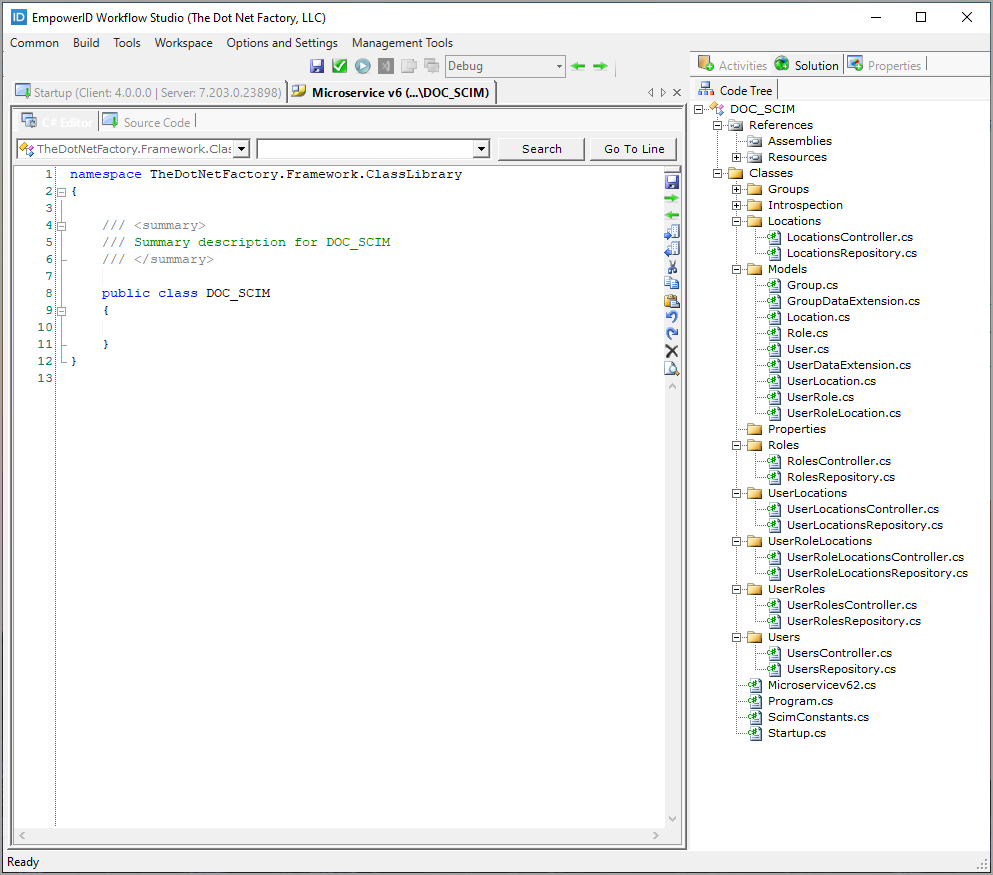993x875 pixels.
Task: Click the Search button in the editor
Action: point(541,148)
